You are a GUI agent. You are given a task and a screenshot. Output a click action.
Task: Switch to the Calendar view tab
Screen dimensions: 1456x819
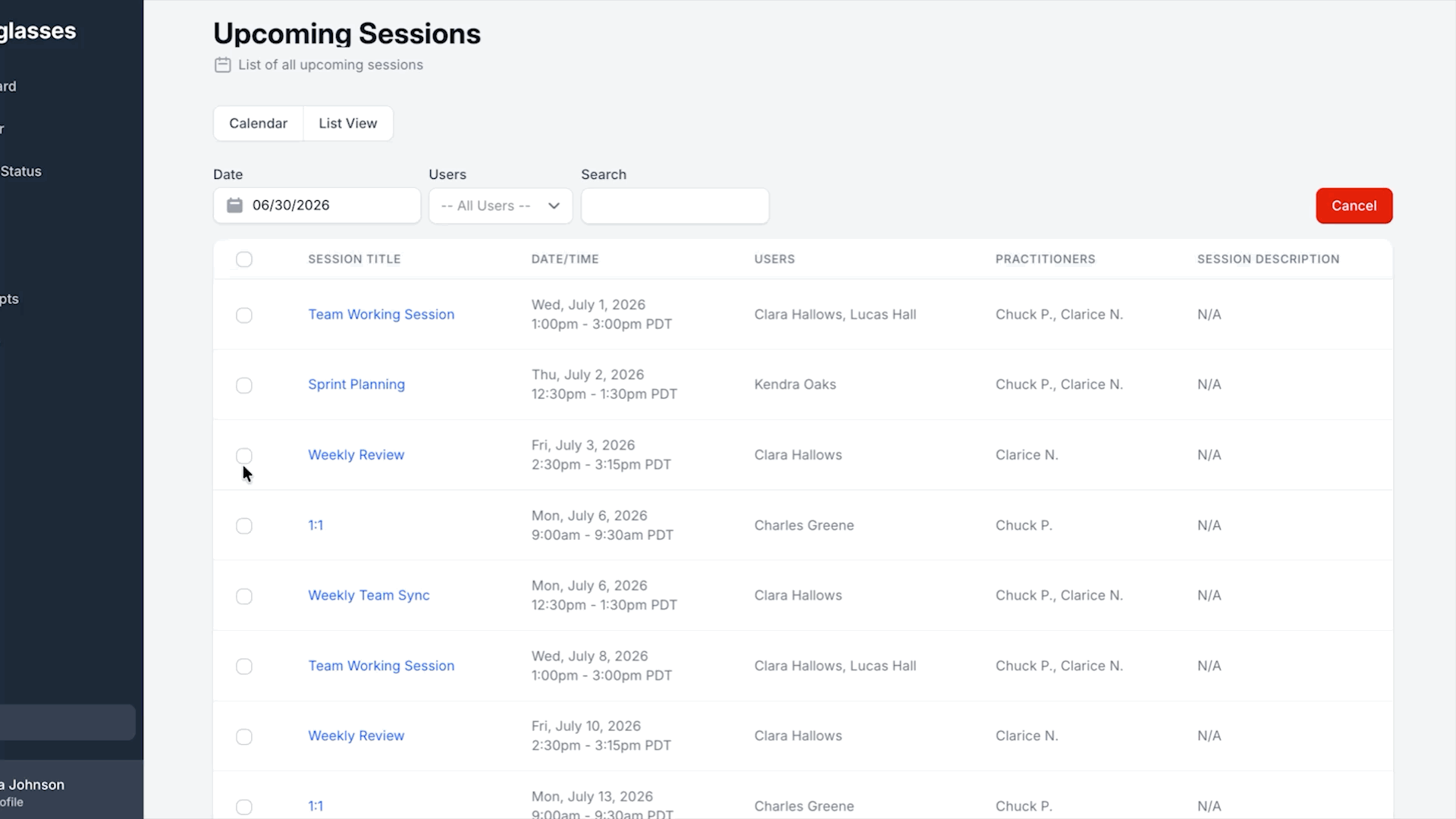(259, 124)
